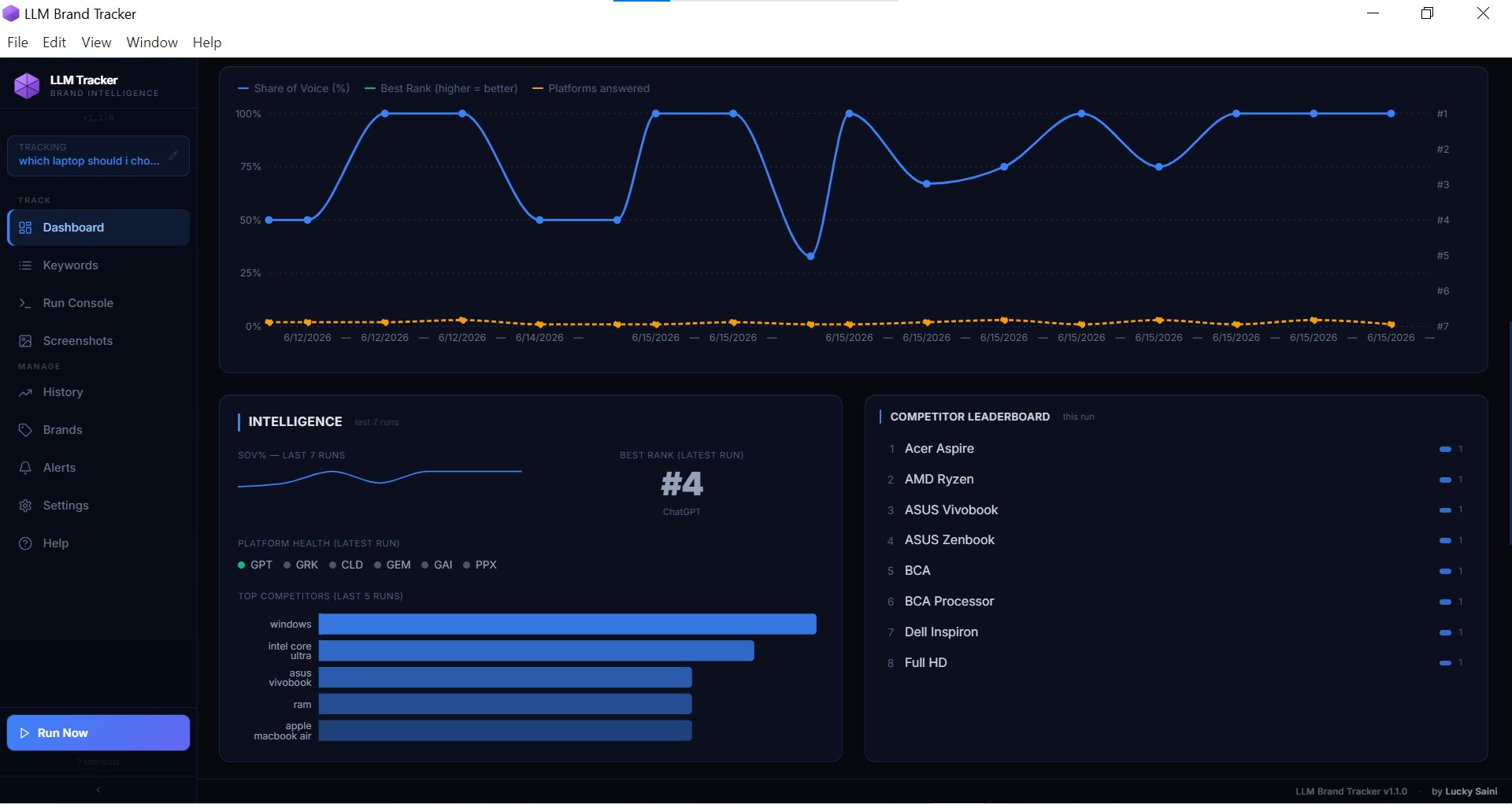The image size is (1512, 804).
Task: Click 'LLM Brand Tracker v1.1.0' footer text
Action: 1351,791
